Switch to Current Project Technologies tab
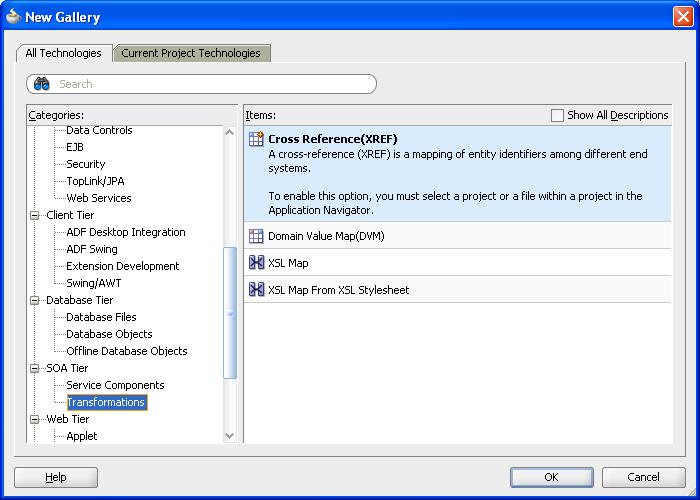 click(x=191, y=53)
